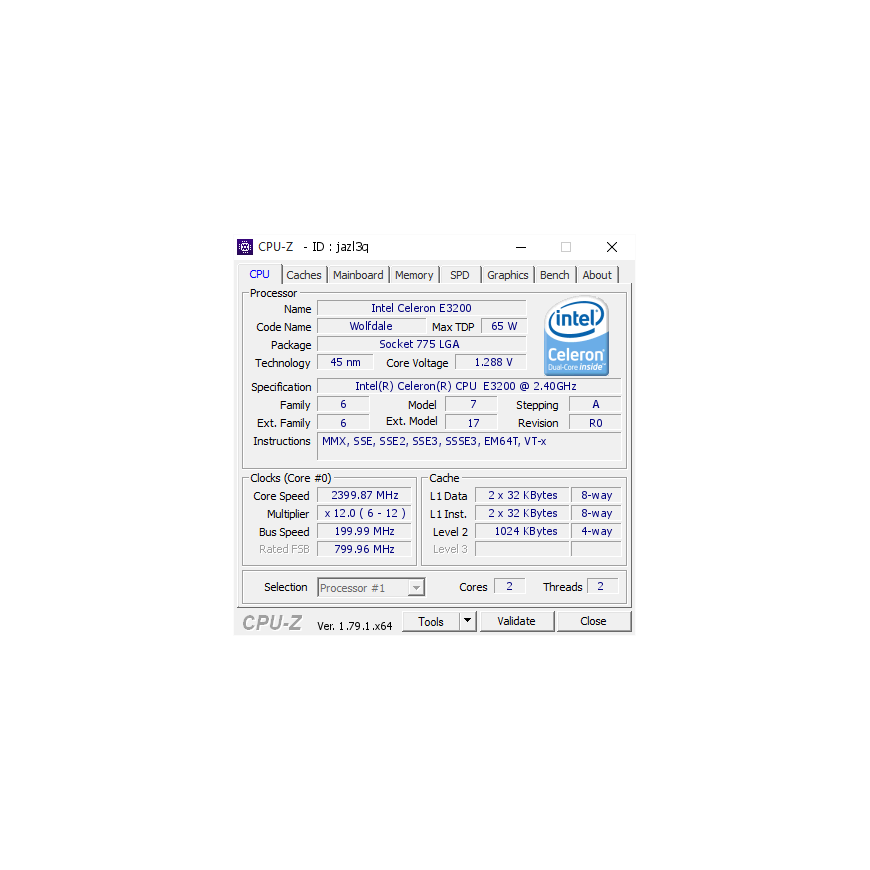Click the Stepping value 'A'
The height and width of the screenshot is (870, 870).
pos(595,404)
